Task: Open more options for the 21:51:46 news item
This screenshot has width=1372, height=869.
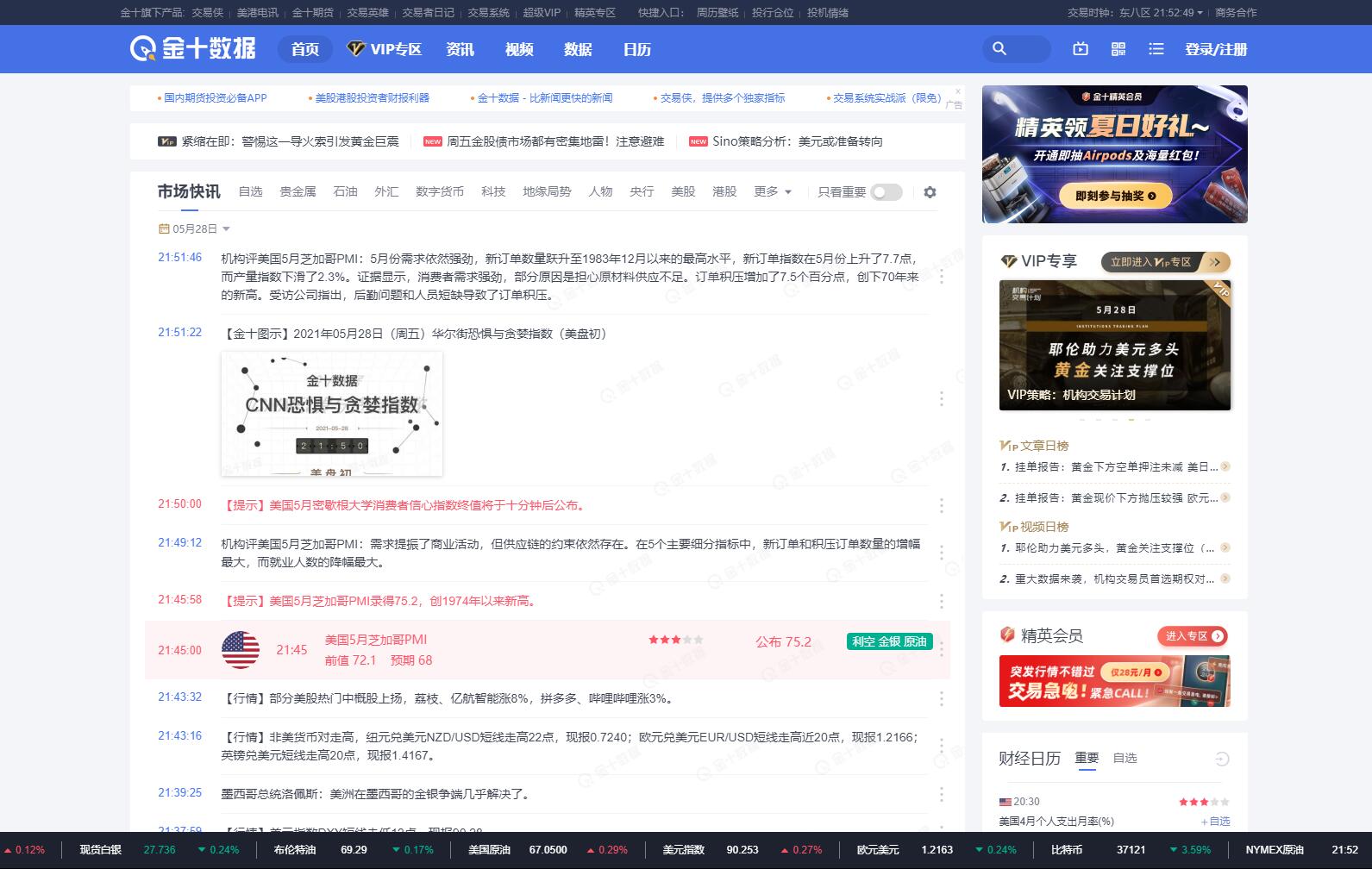Action: pos(941,277)
